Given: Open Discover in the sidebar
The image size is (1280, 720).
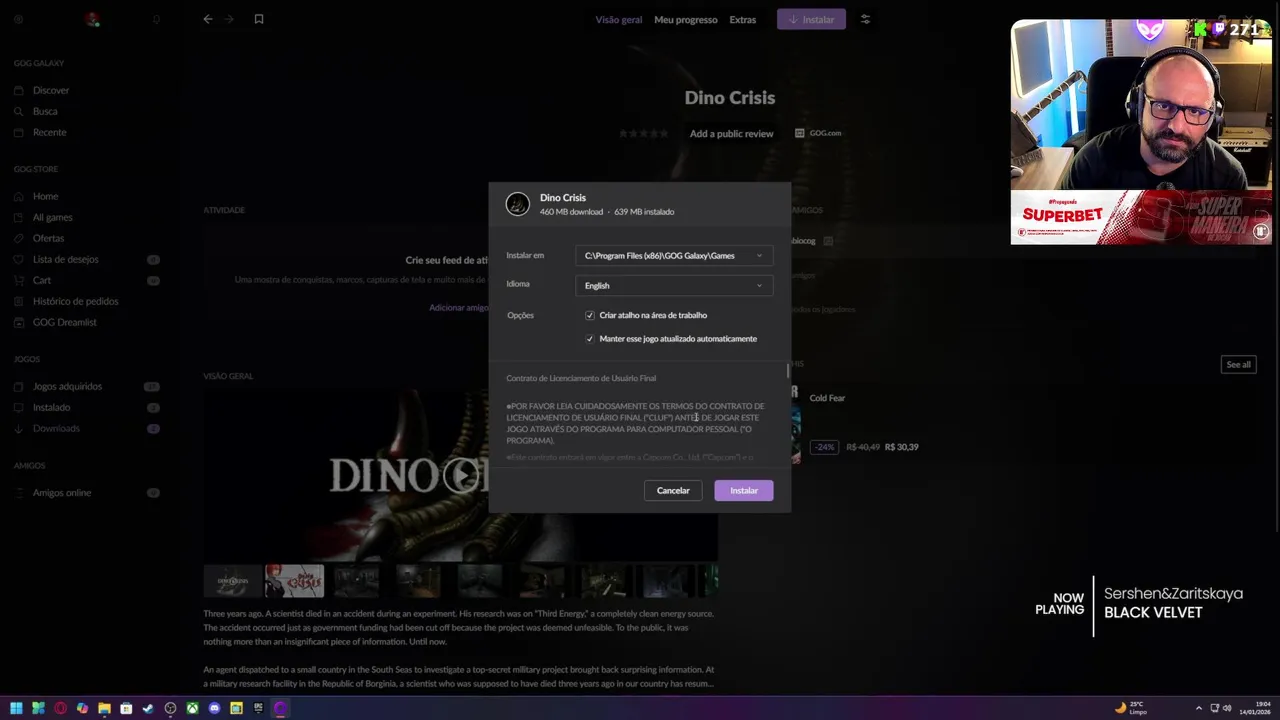Looking at the screenshot, I should click(x=51, y=90).
